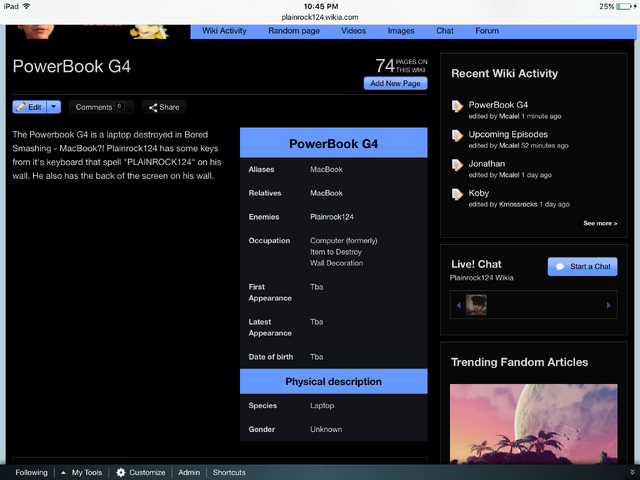Open the Forum navigation item
The width and height of the screenshot is (640, 480).
point(487,31)
